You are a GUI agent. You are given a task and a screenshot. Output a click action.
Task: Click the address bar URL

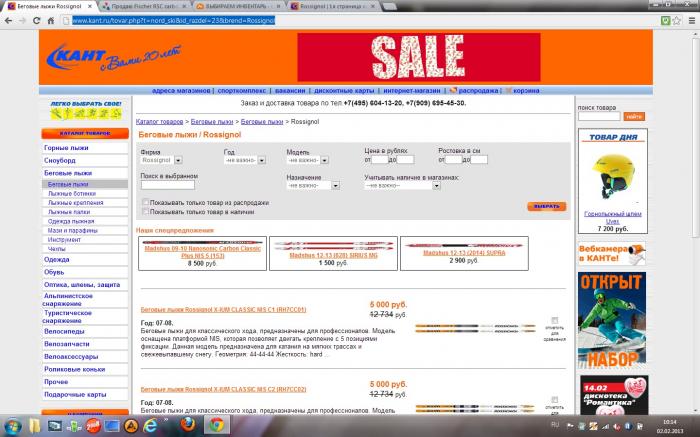(173, 21)
